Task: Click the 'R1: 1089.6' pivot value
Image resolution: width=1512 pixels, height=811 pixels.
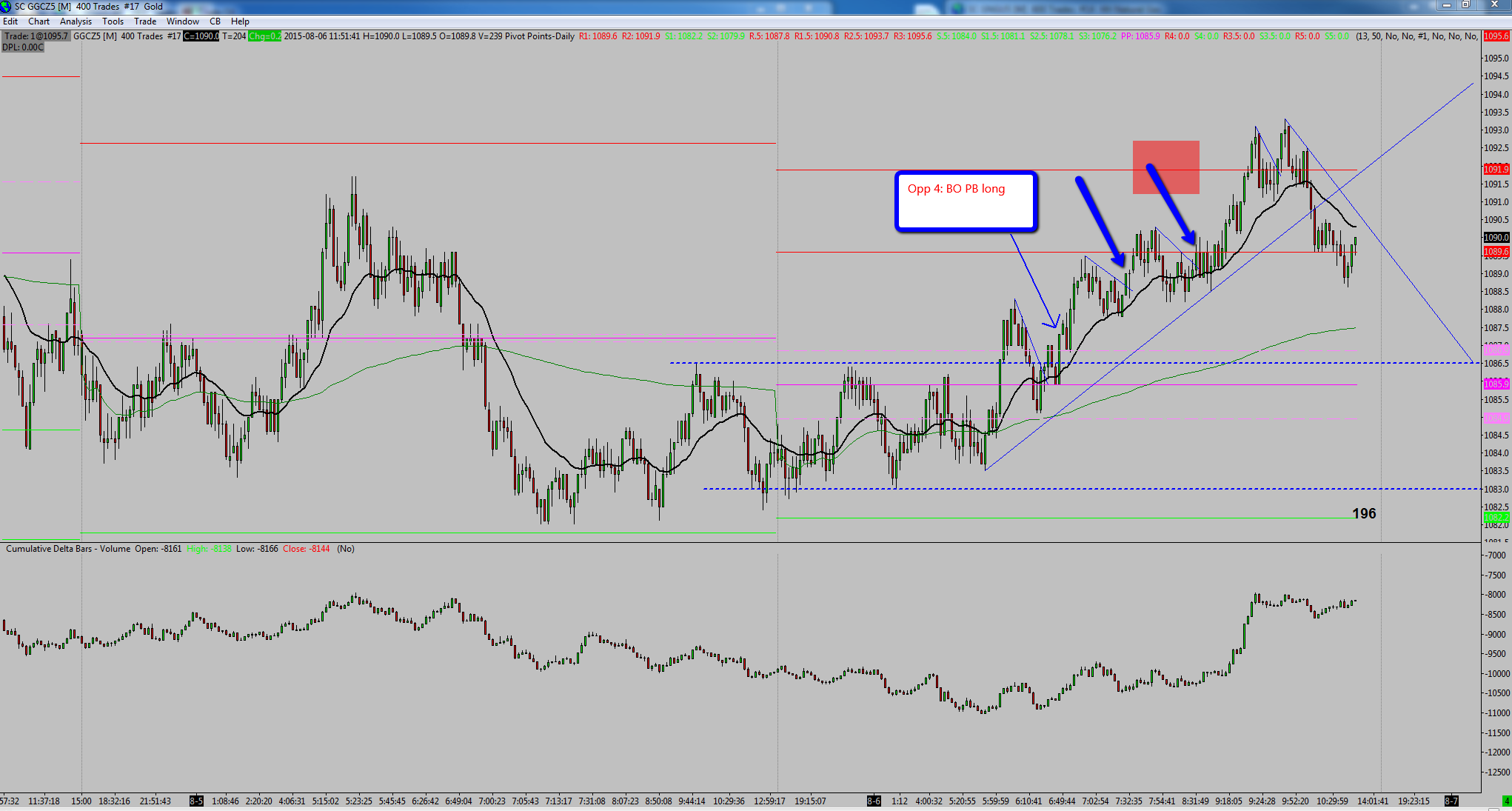Action: click(598, 36)
